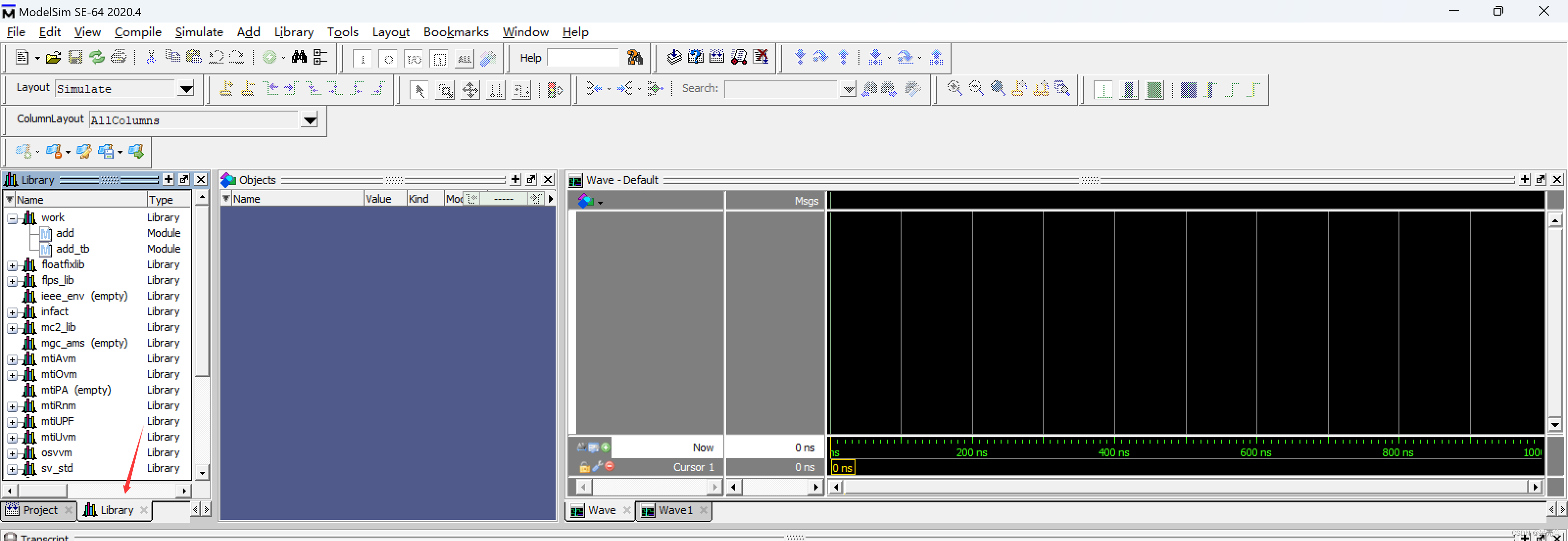This screenshot has width=1568, height=541.
Task: Switch to the Project tab
Action: point(38,511)
